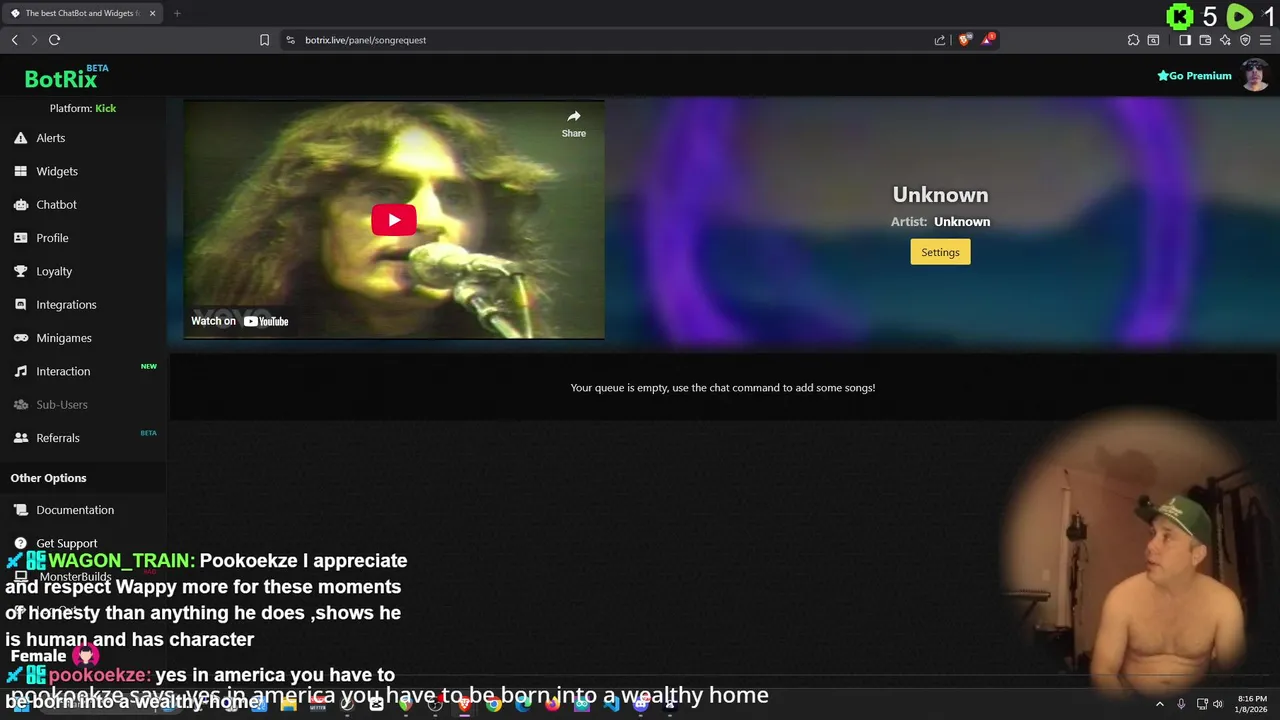Open the Get Support sidebar link
Viewport: 1280px width, 720px height.
[83, 543]
